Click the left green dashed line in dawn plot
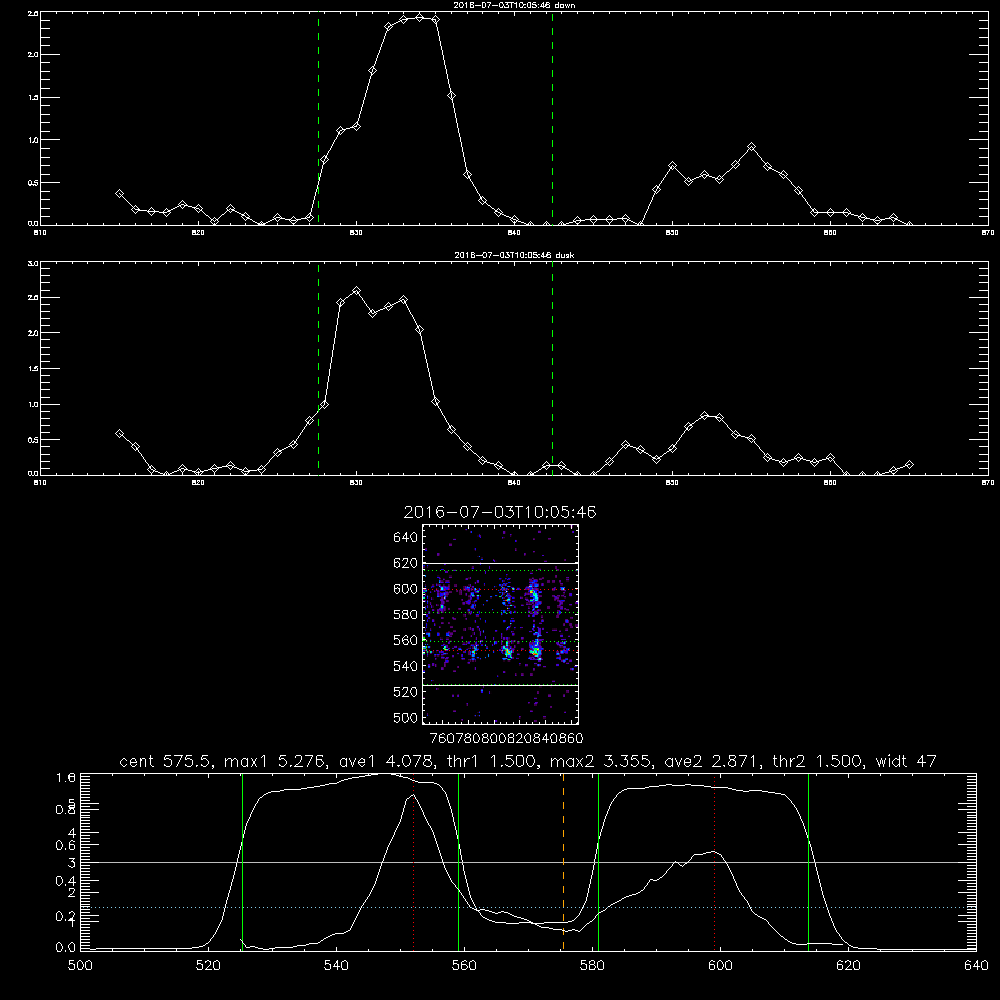The image size is (1000, 1000). (x=318, y=118)
